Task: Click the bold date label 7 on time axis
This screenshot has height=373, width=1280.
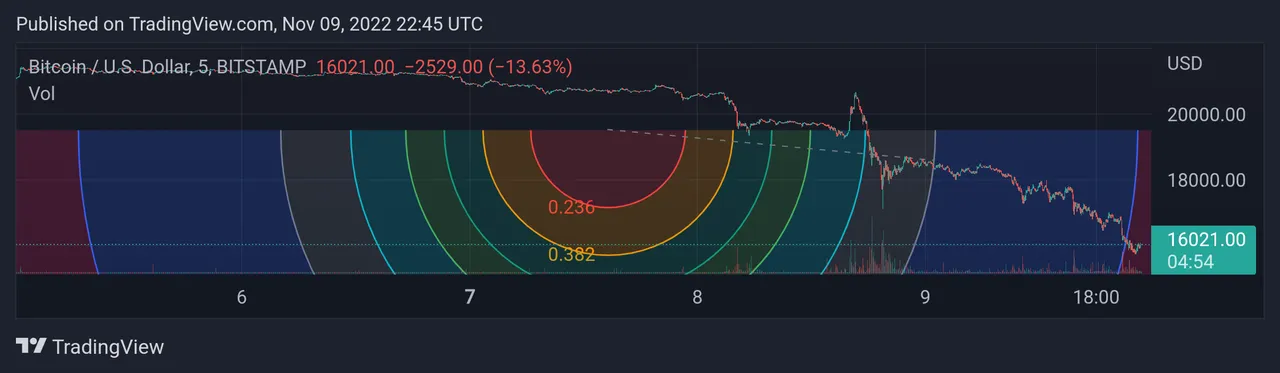Action: click(470, 297)
